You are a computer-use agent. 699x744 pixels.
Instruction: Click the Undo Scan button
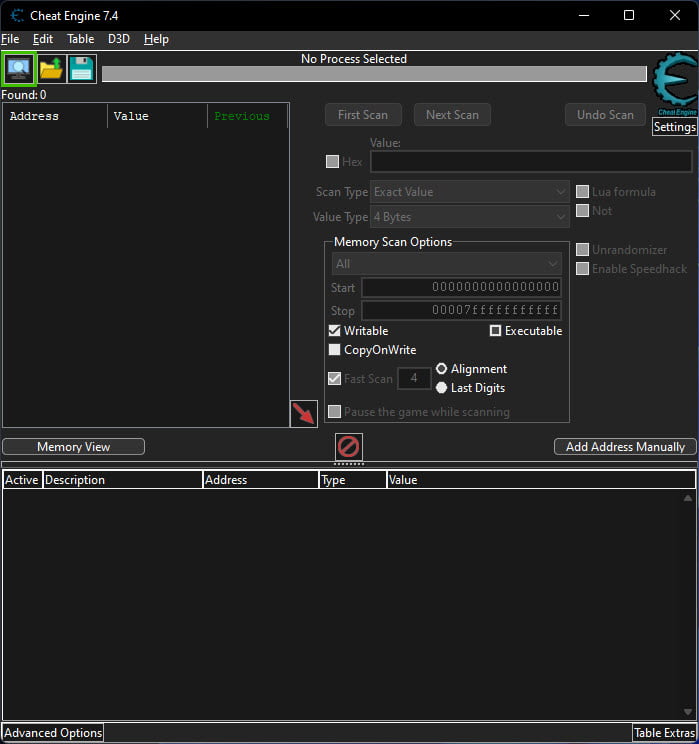[605, 115]
